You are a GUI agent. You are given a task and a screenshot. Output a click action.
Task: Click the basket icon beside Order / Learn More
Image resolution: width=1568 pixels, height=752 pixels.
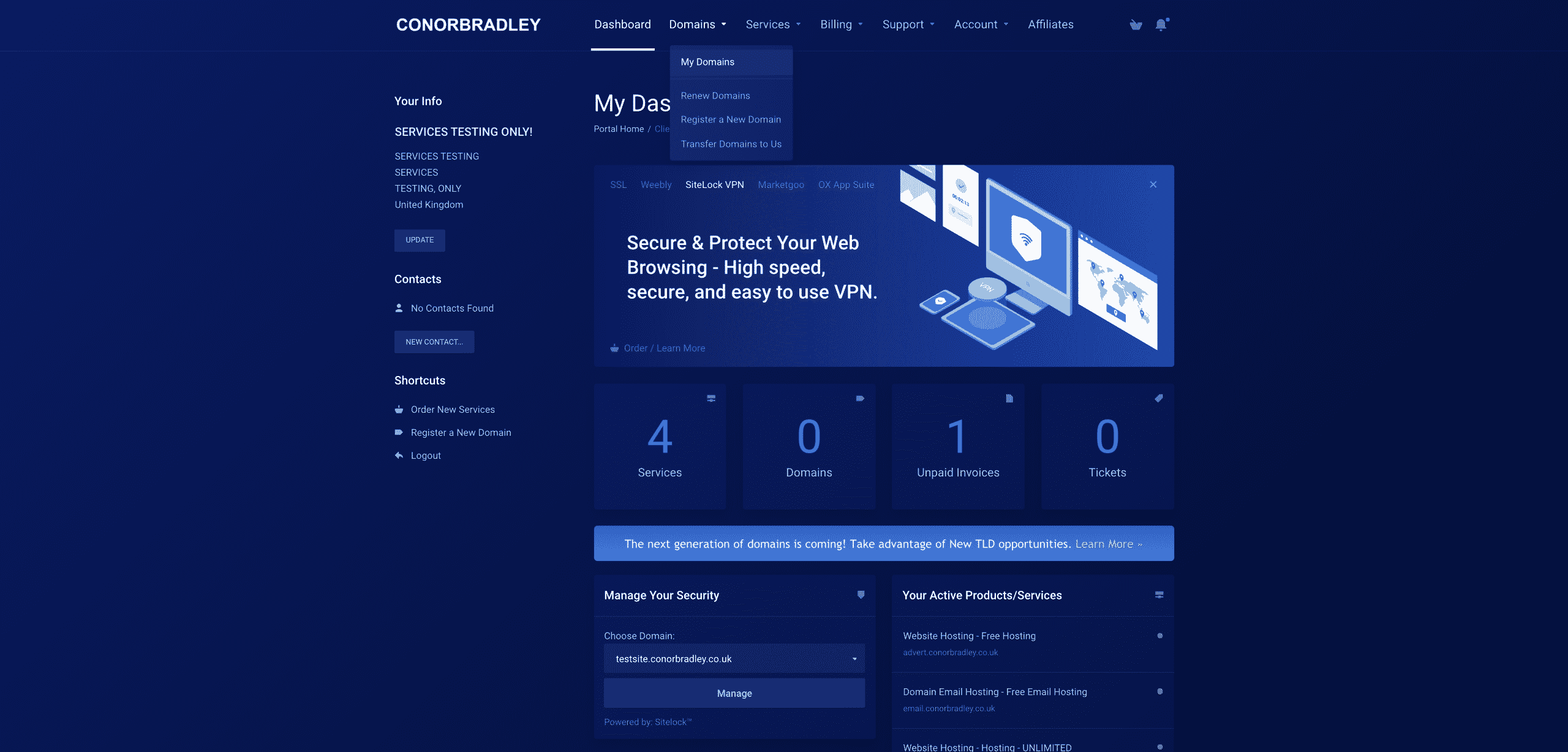tap(614, 348)
